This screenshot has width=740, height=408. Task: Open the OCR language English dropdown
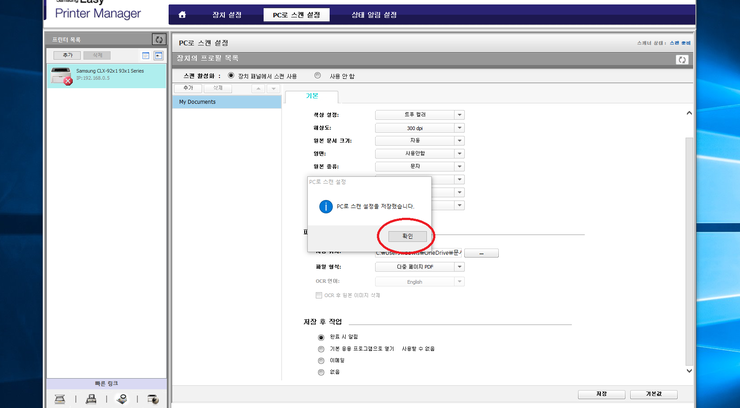point(420,282)
